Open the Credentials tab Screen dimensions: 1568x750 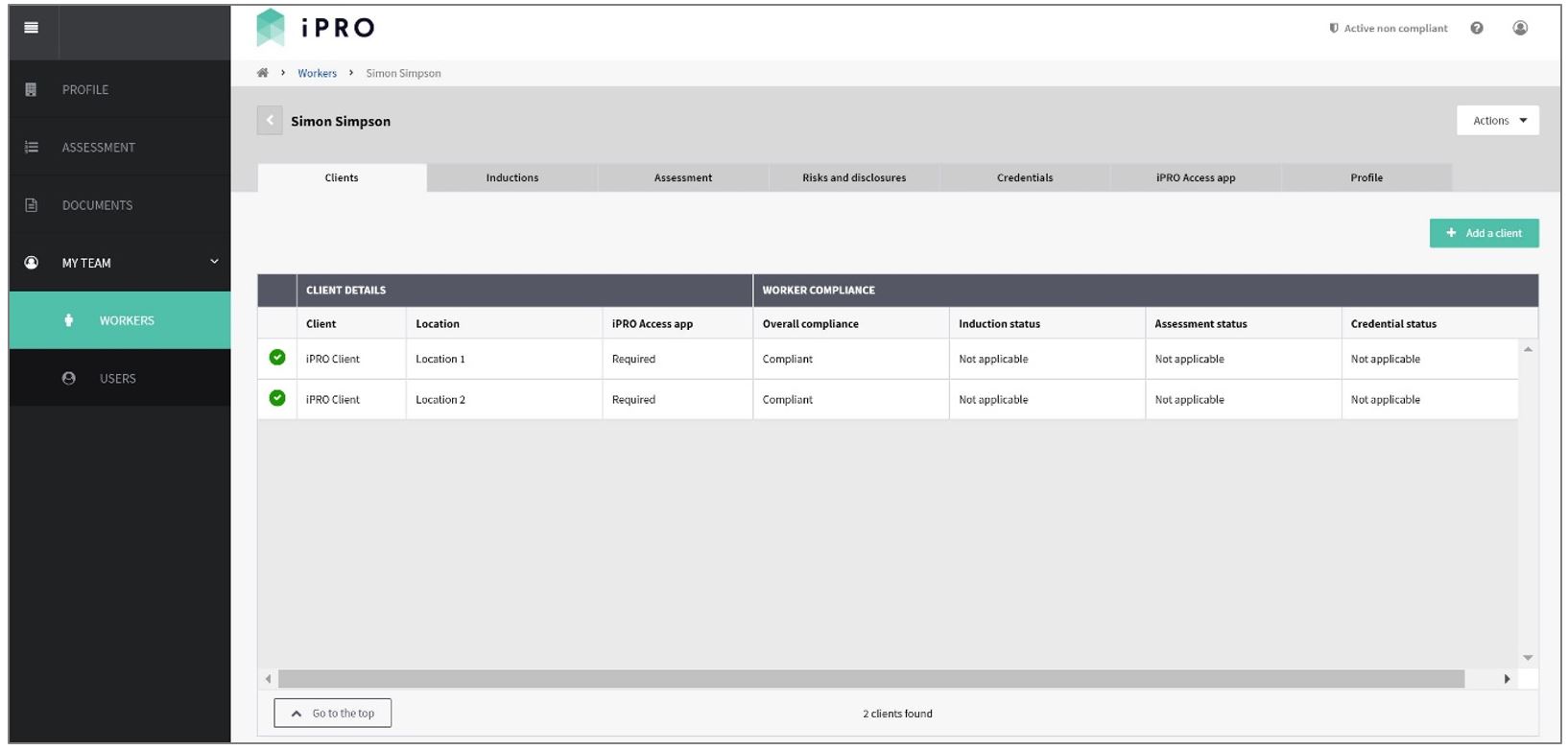pos(1025,177)
